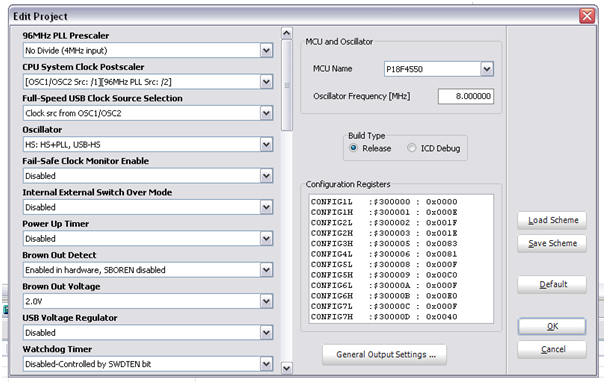Open Internal External Switch Over Mode dropdown
Screen dimensions: 606x384
point(266,207)
